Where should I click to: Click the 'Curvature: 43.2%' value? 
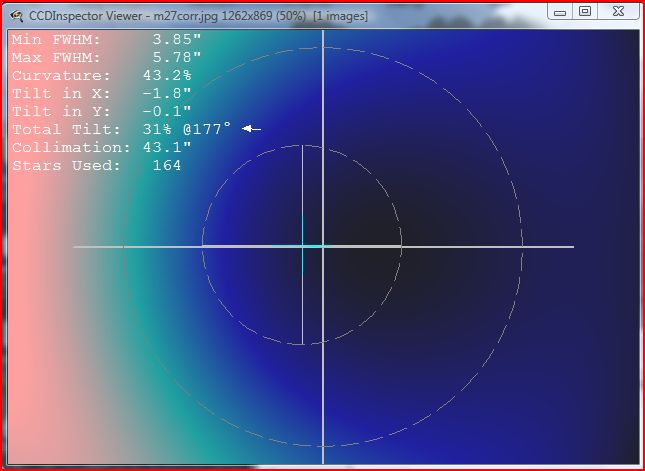pyautogui.click(x=102, y=76)
